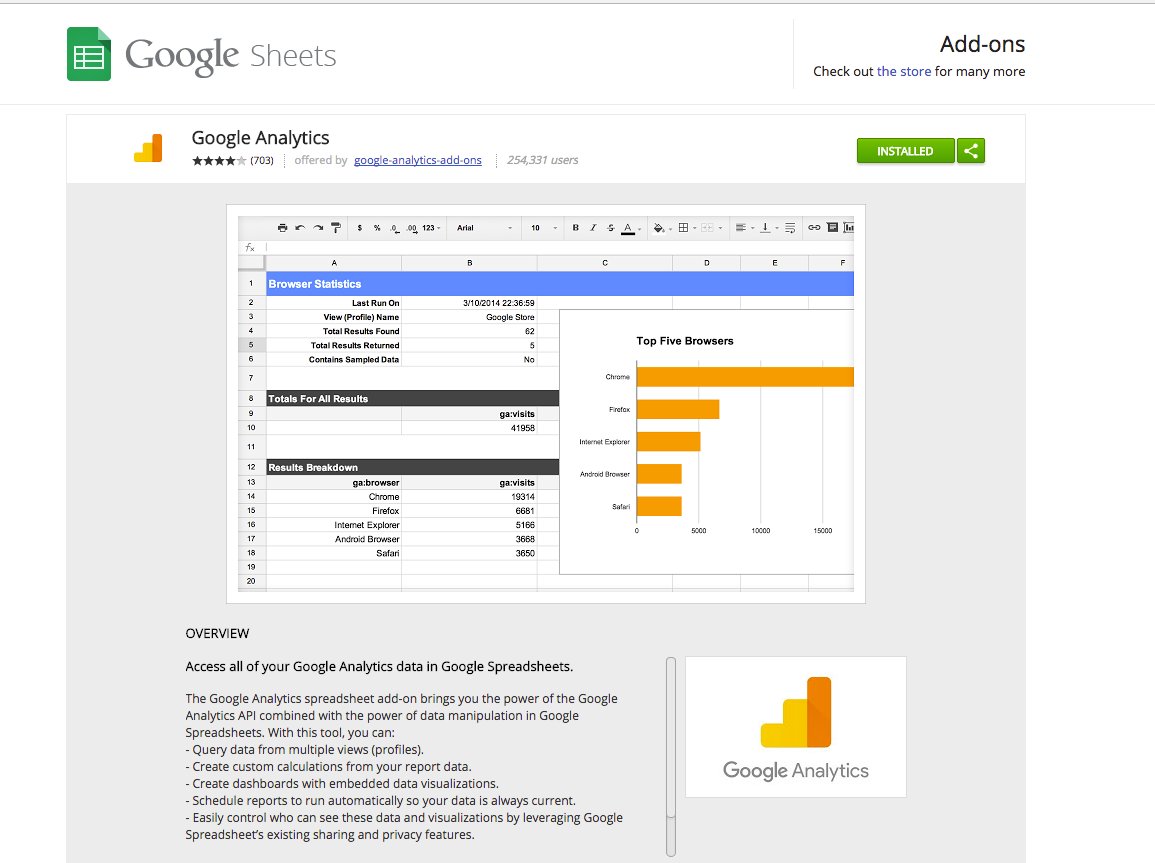Image resolution: width=1155 pixels, height=863 pixels.
Task: Click the 254,331 users text
Action: 542,160
